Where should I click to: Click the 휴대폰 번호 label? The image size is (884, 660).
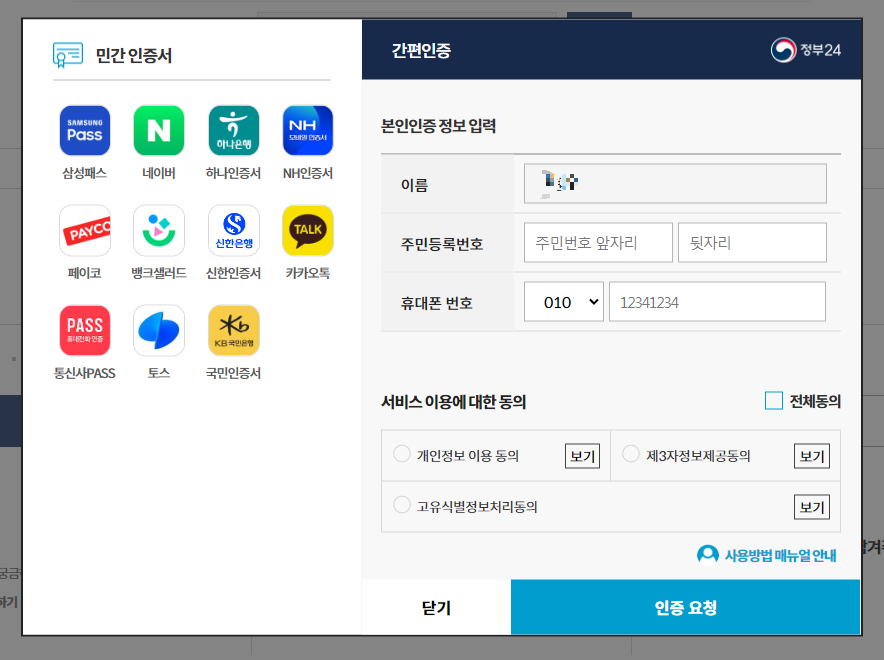pyautogui.click(x=436, y=303)
